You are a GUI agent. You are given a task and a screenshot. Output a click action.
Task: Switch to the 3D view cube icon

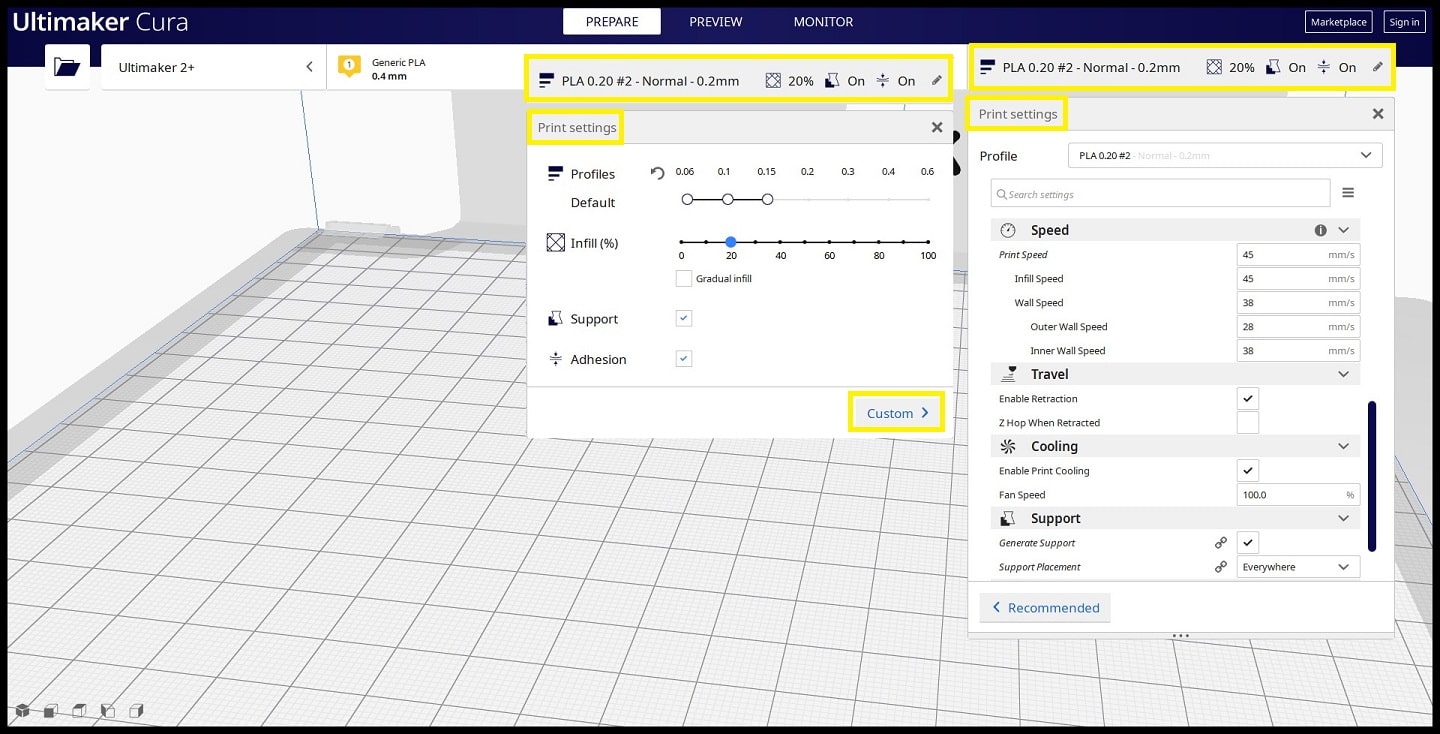(x=22, y=711)
